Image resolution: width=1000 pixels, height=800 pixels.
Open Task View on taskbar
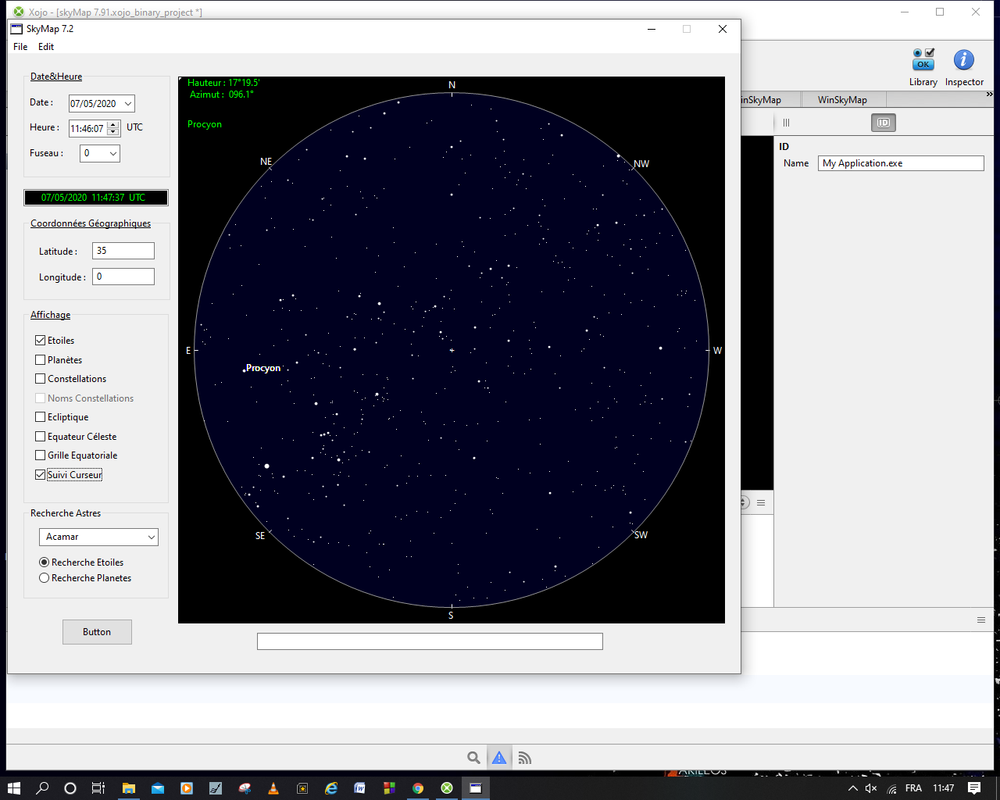coord(98,788)
